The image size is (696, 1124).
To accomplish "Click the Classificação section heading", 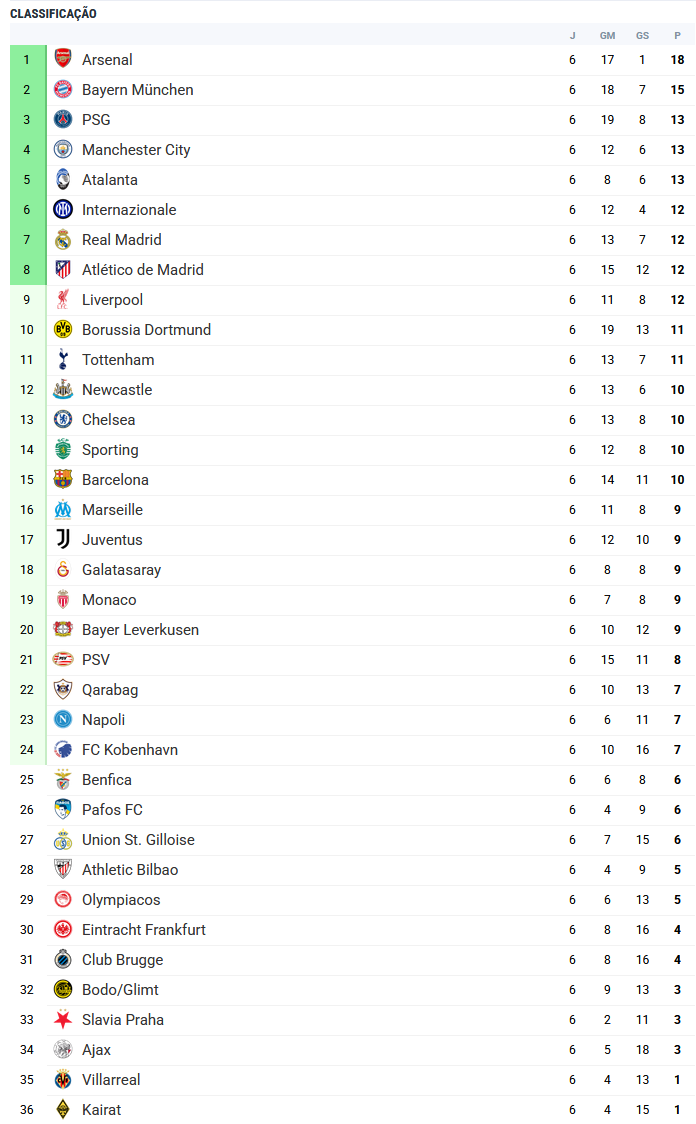I will 54,14.
